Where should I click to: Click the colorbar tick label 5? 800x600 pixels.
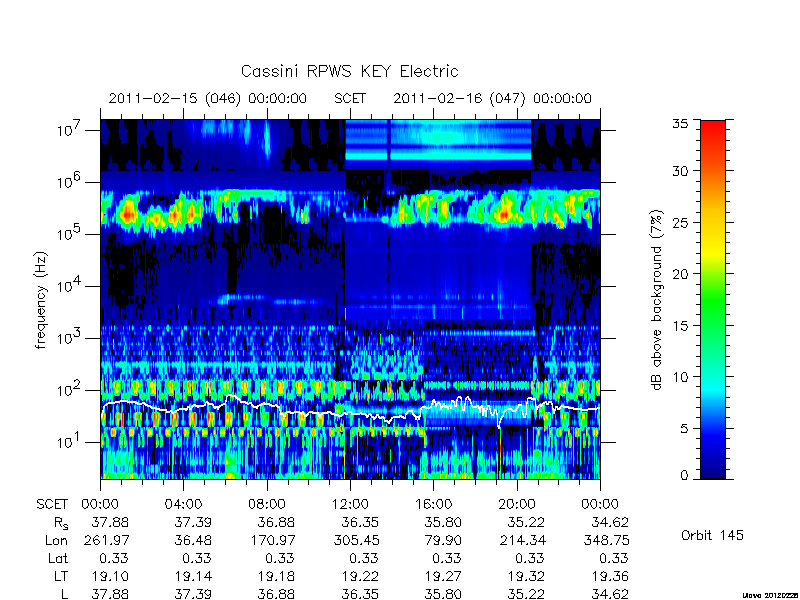[x=684, y=428]
